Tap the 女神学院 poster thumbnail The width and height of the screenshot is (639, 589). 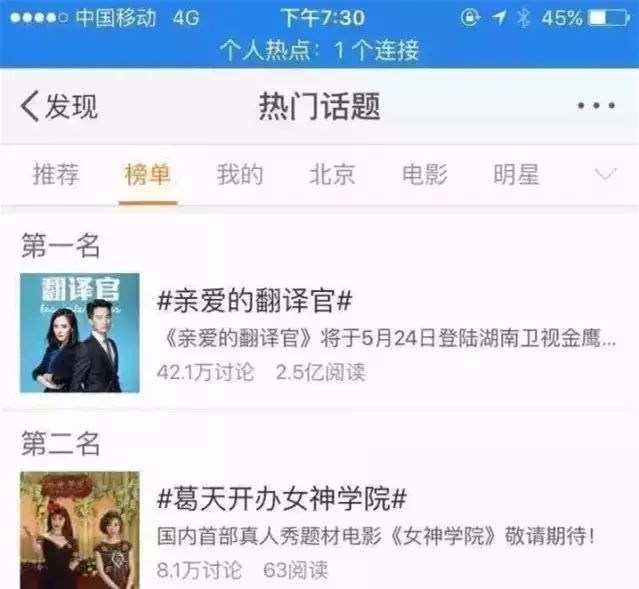[x=80, y=530]
